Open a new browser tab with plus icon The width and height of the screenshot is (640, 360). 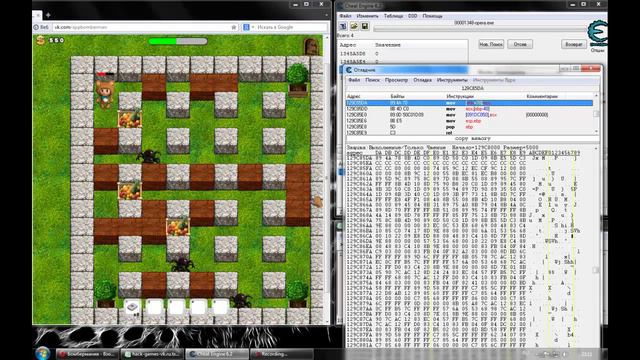tap(48, 15)
